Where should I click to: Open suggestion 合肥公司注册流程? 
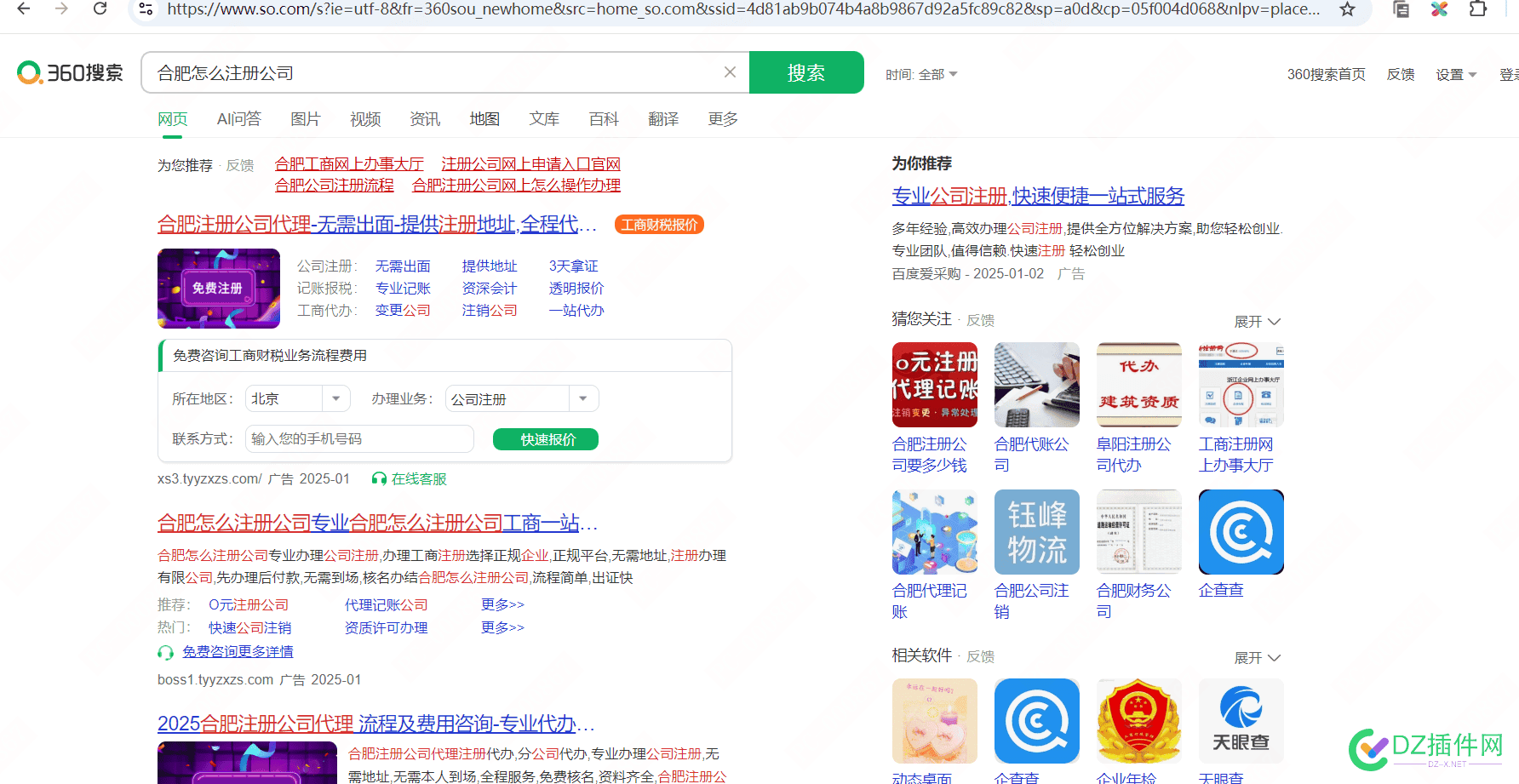(x=335, y=186)
